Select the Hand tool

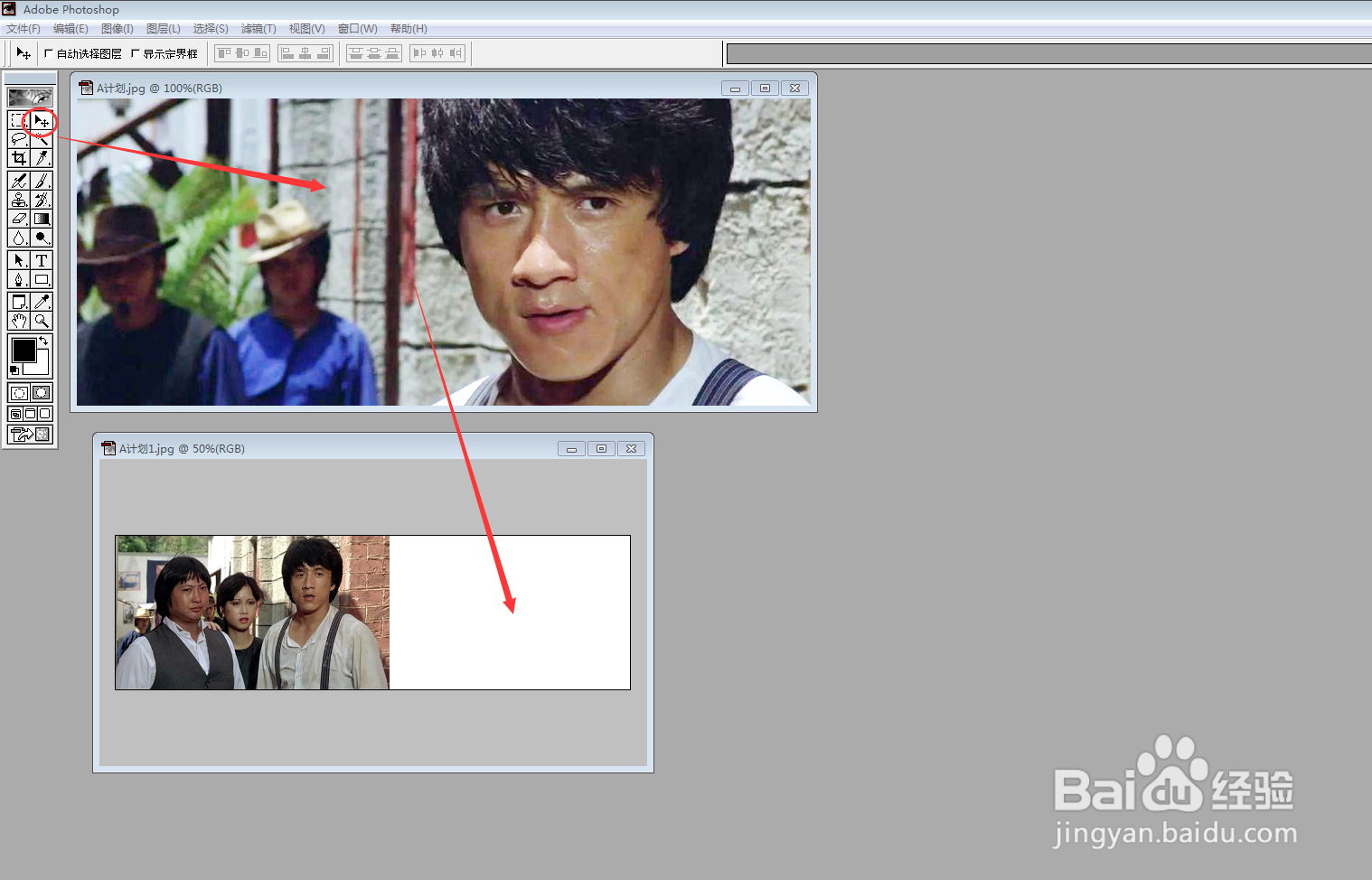tap(19, 321)
